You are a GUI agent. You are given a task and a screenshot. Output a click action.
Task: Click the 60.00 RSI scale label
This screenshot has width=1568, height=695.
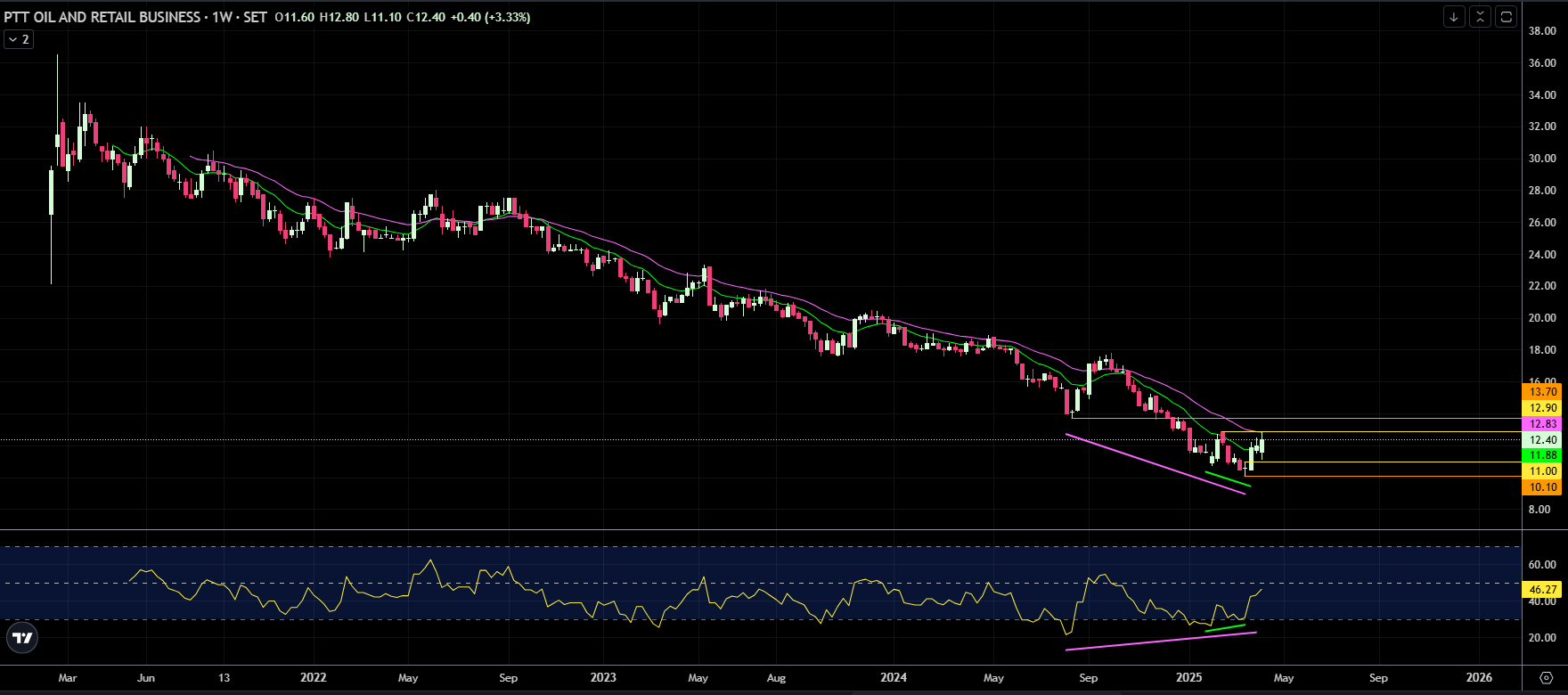coord(1542,565)
